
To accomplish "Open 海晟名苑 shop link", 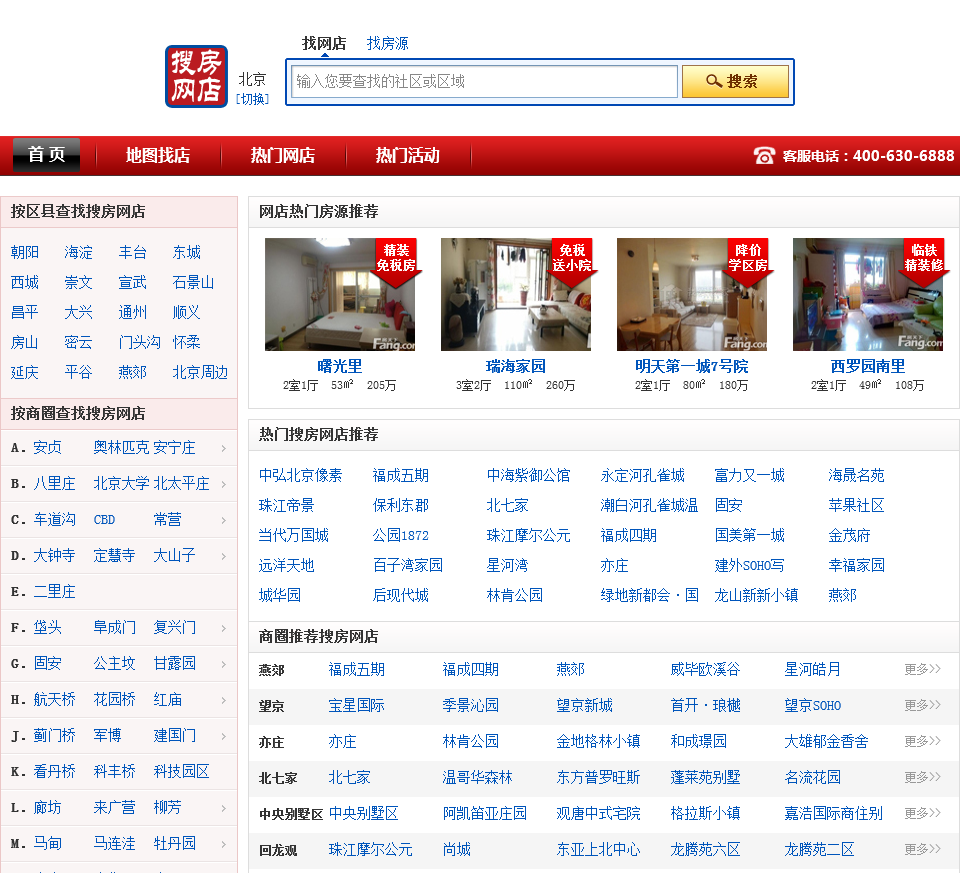I will [857, 475].
